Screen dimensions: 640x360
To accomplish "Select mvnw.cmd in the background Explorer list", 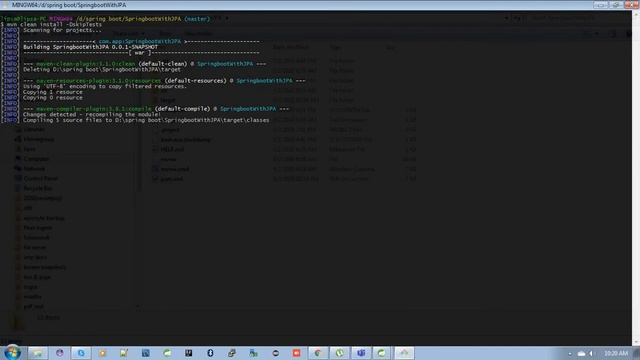I will pos(174,169).
